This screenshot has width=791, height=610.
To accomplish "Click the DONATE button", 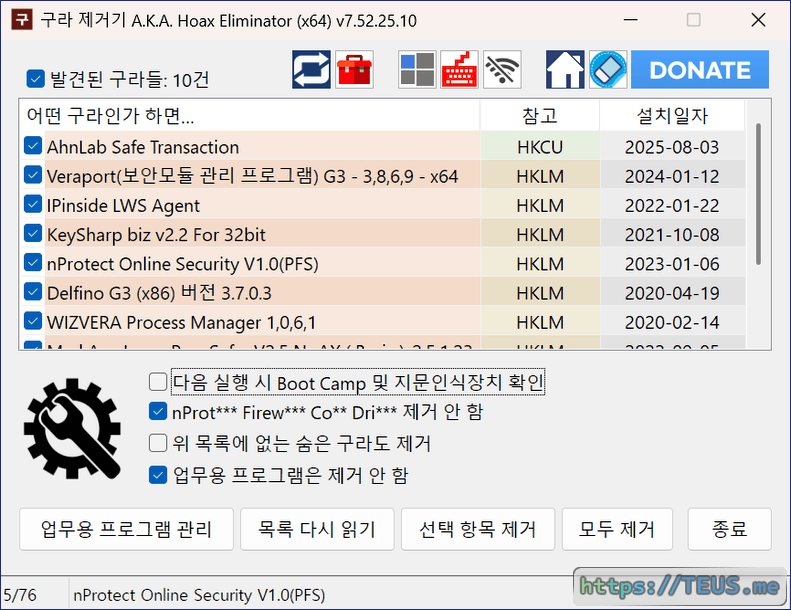I will tap(700, 70).
